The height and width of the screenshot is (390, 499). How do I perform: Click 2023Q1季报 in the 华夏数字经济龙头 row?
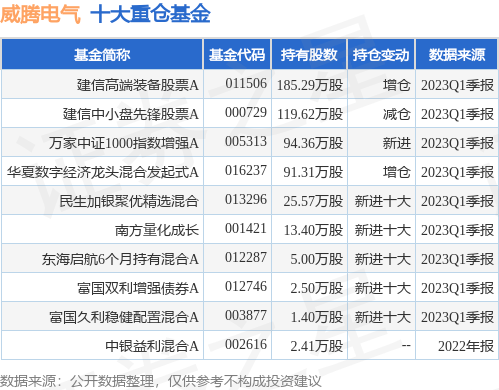(x=457, y=172)
